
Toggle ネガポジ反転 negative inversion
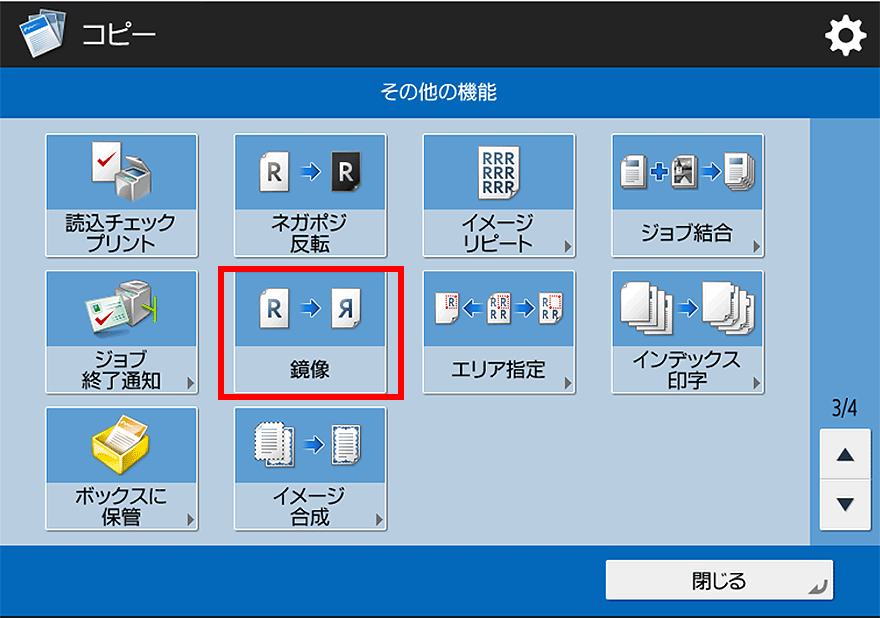click(310, 195)
